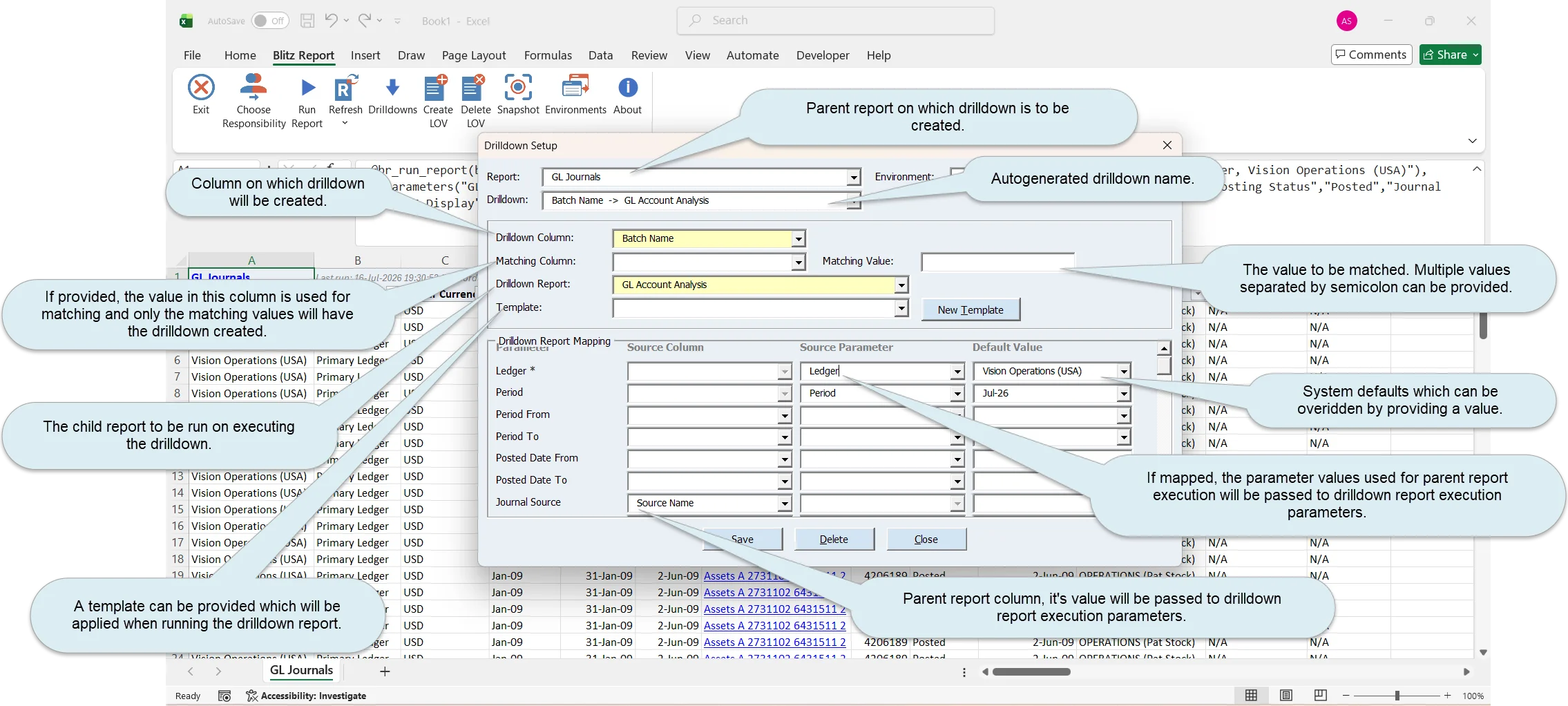
Task: Open the Jul-26 Default Value dropdown
Action: click(x=1124, y=394)
